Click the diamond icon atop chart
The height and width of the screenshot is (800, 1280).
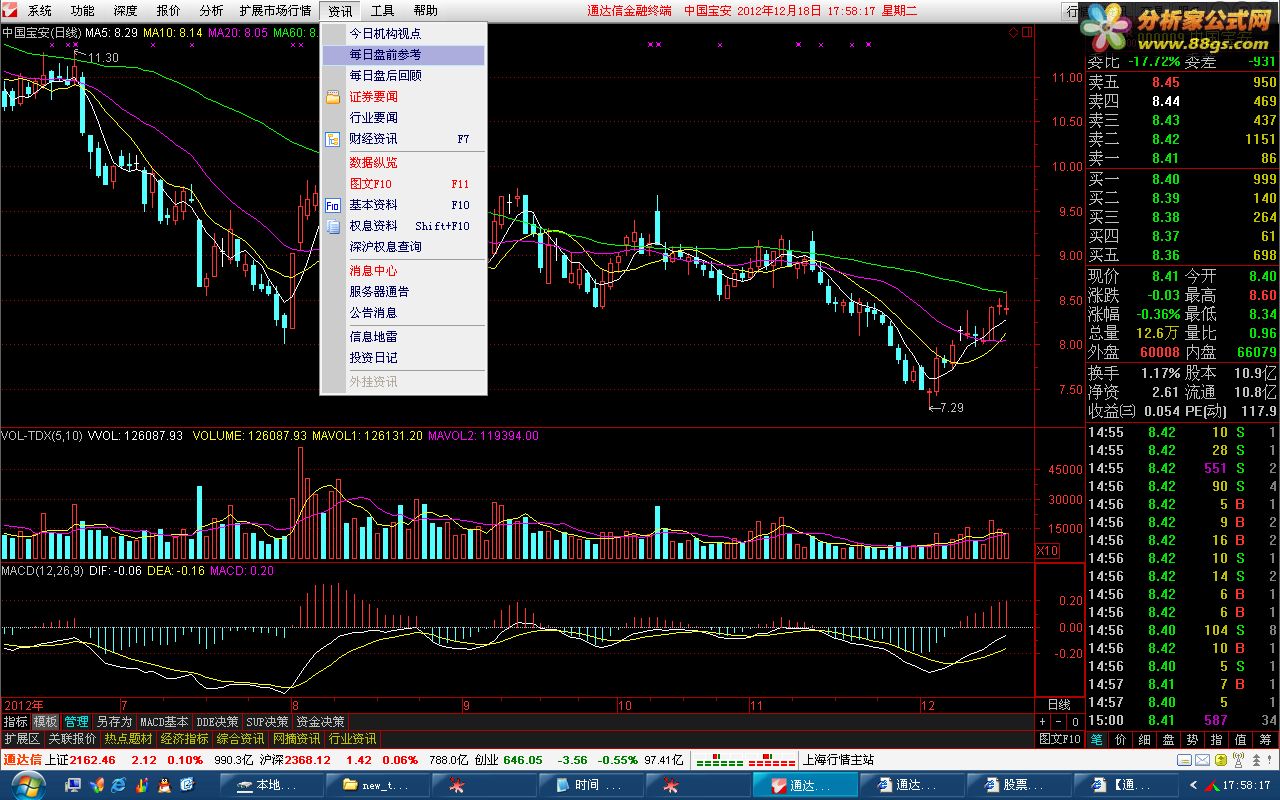tap(1013, 32)
